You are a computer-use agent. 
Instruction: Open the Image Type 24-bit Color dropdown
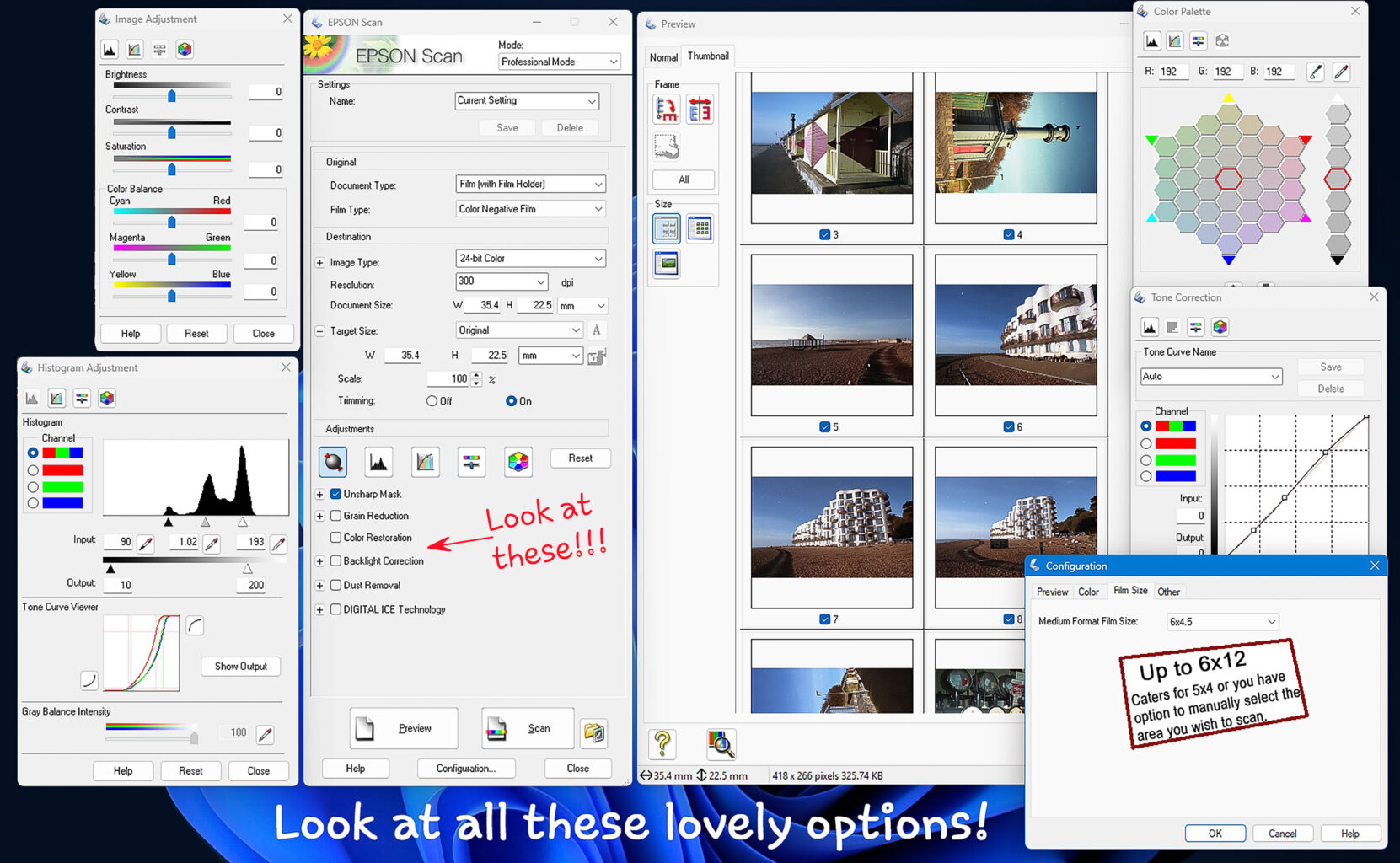[530, 259]
